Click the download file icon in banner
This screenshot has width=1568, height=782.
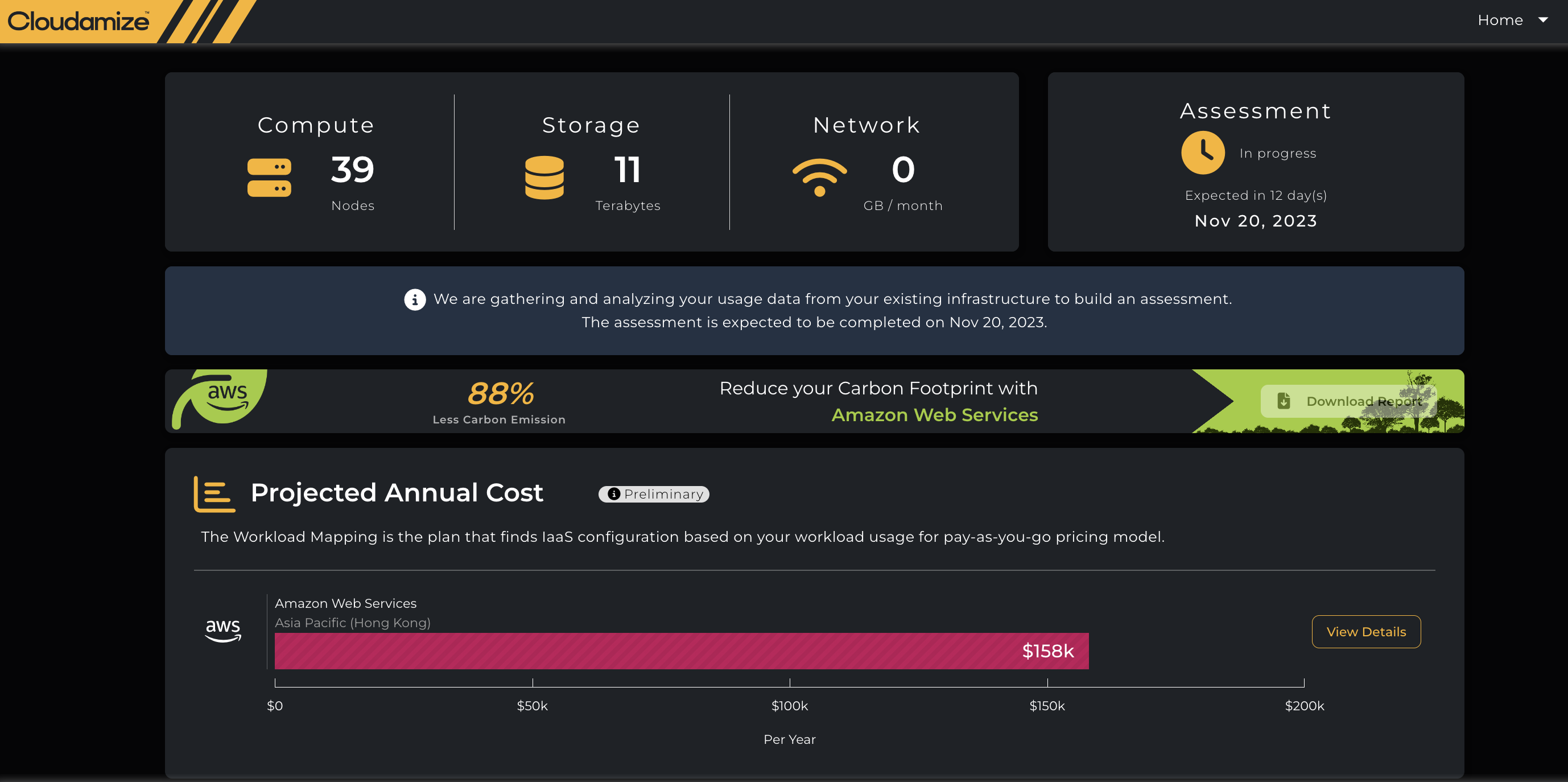(1284, 401)
